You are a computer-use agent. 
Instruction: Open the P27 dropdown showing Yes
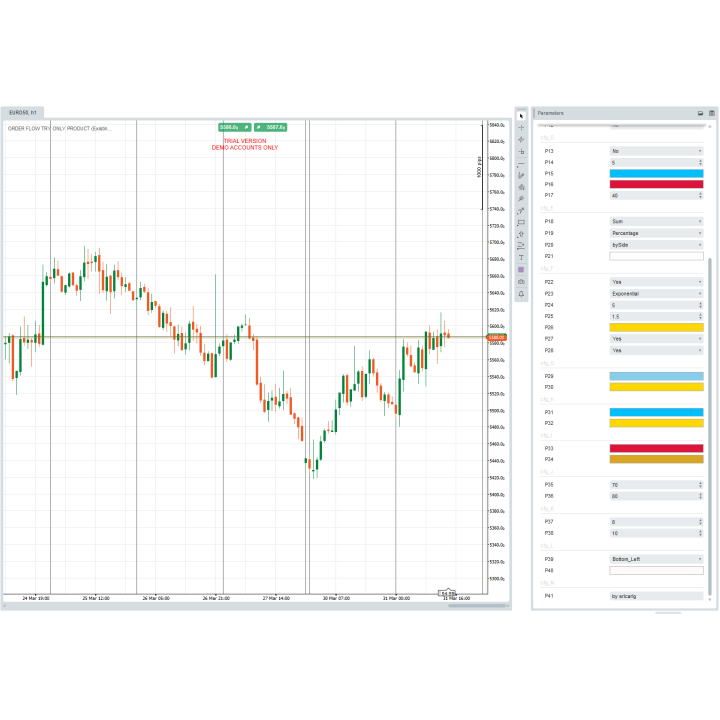click(657, 339)
